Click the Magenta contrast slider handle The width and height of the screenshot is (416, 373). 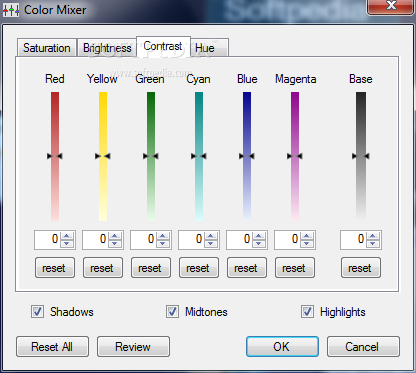coord(295,156)
